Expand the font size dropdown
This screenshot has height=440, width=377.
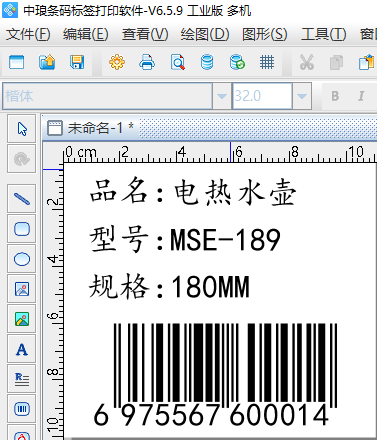point(302,96)
